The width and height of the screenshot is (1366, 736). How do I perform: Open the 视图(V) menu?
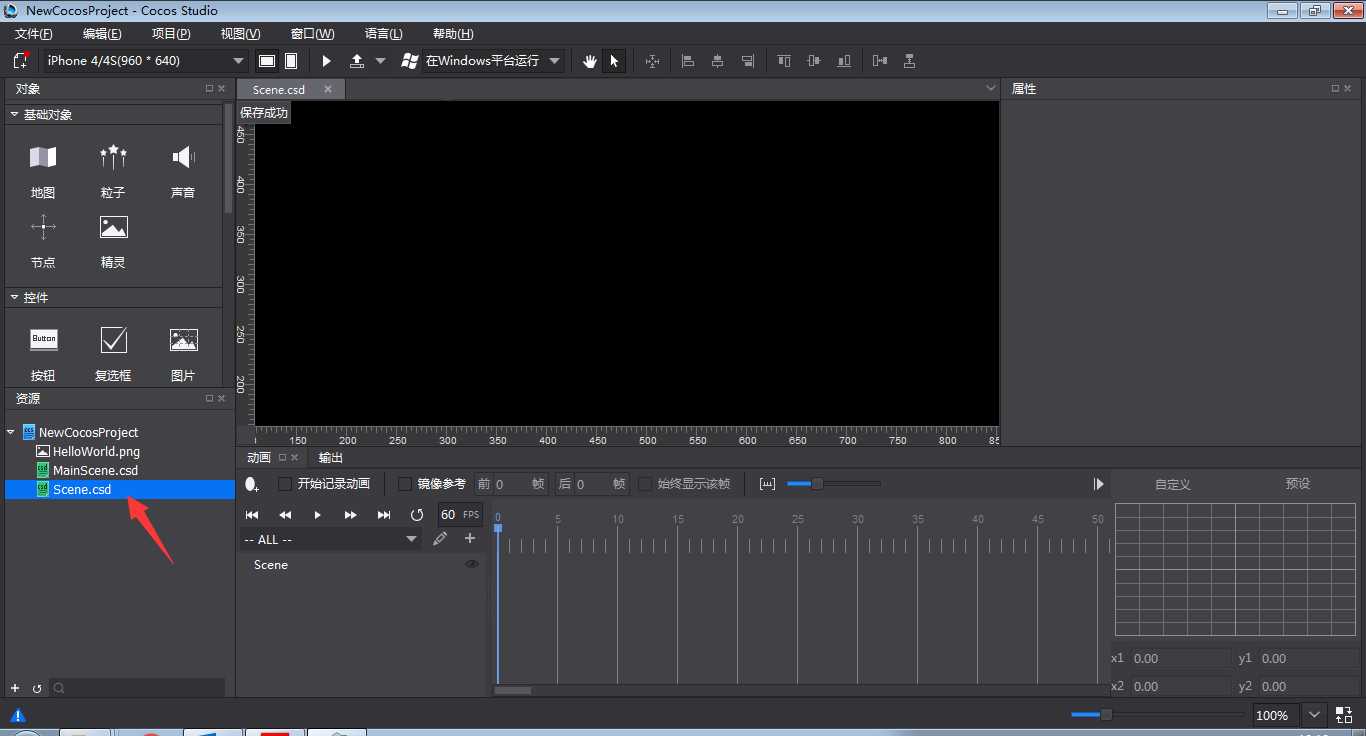tap(240, 34)
